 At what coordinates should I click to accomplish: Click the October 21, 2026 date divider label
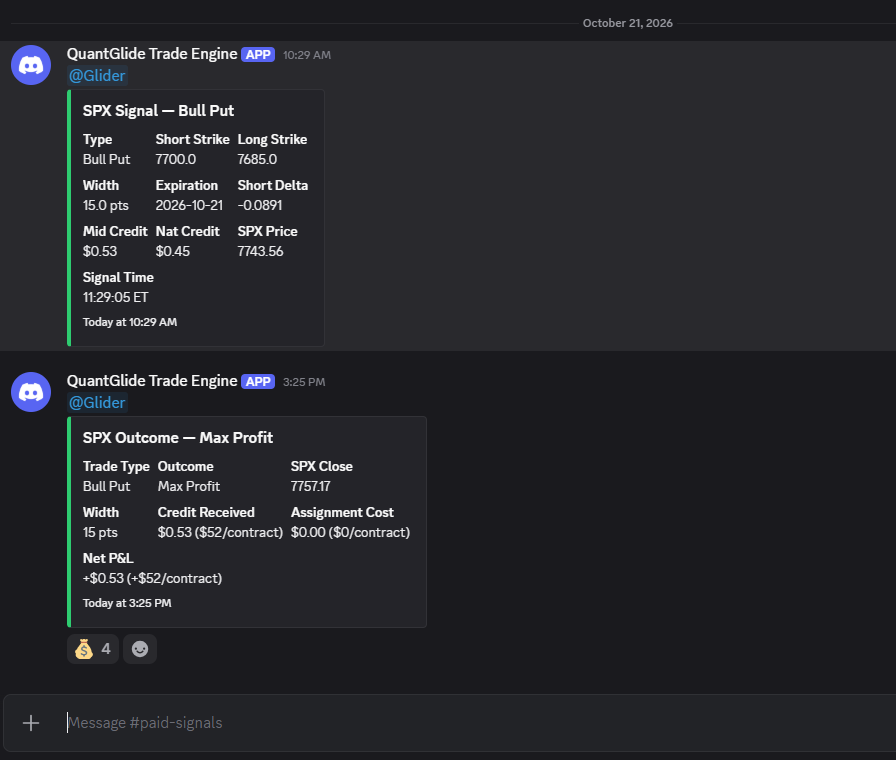[627, 23]
